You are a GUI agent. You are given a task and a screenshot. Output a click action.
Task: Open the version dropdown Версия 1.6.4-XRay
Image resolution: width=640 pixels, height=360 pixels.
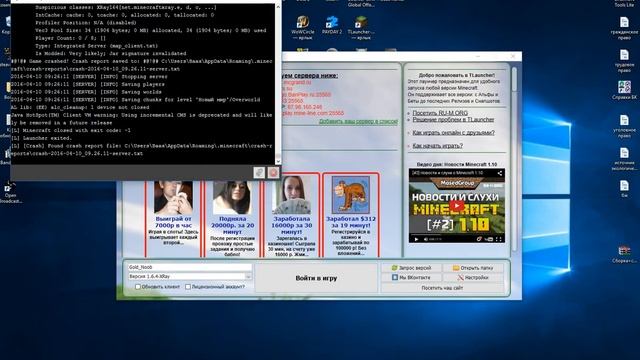click(190, 277)
